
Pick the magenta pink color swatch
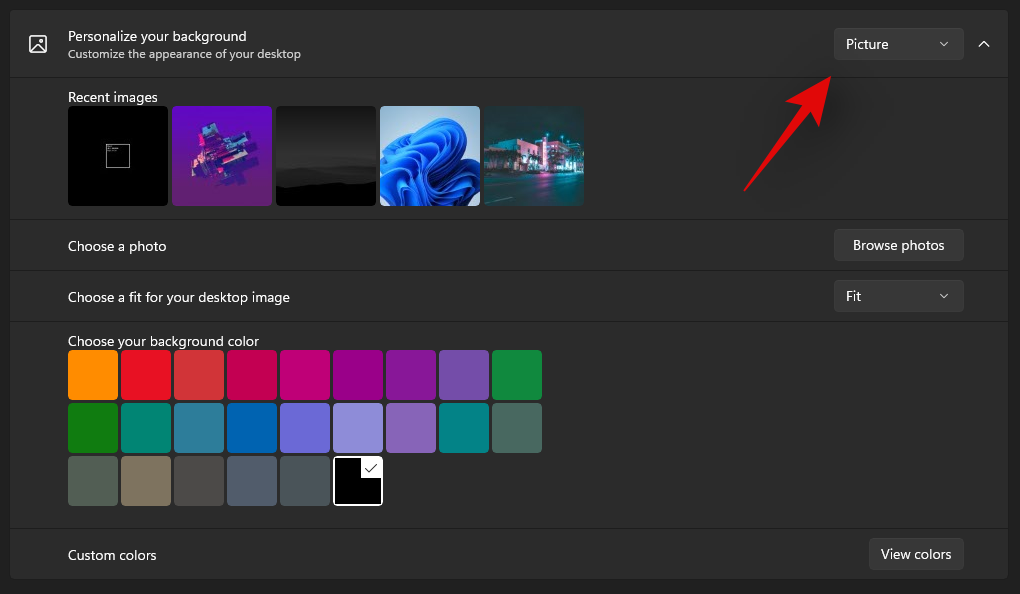(305, 375)
